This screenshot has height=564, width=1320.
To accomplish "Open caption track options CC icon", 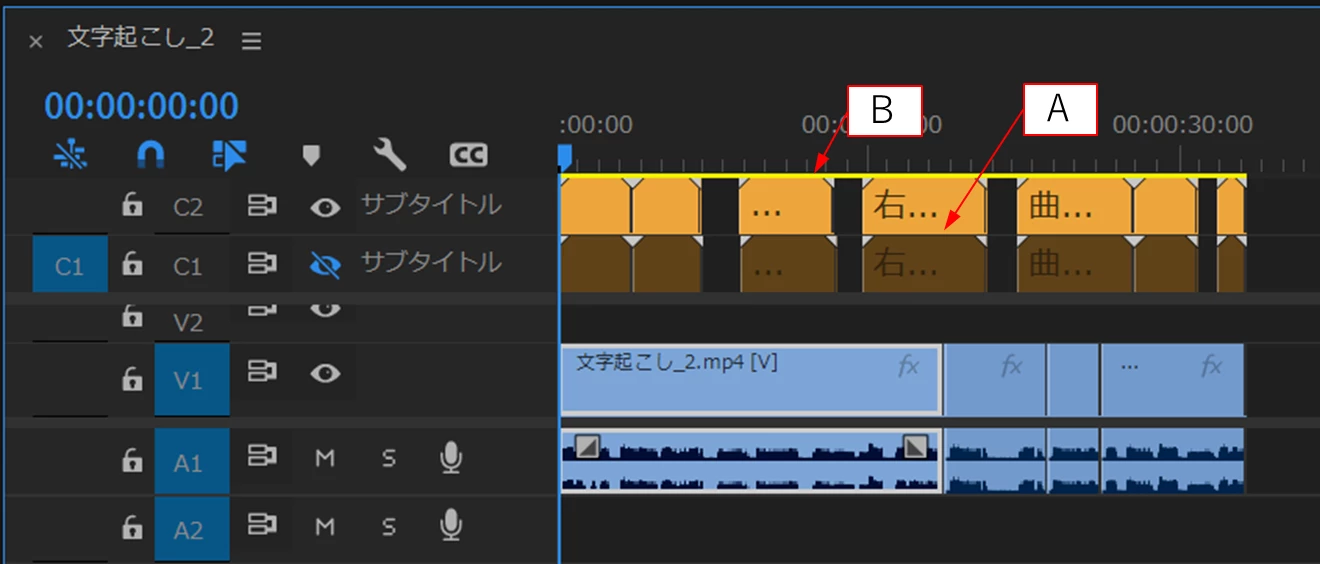I will [468, 155].
